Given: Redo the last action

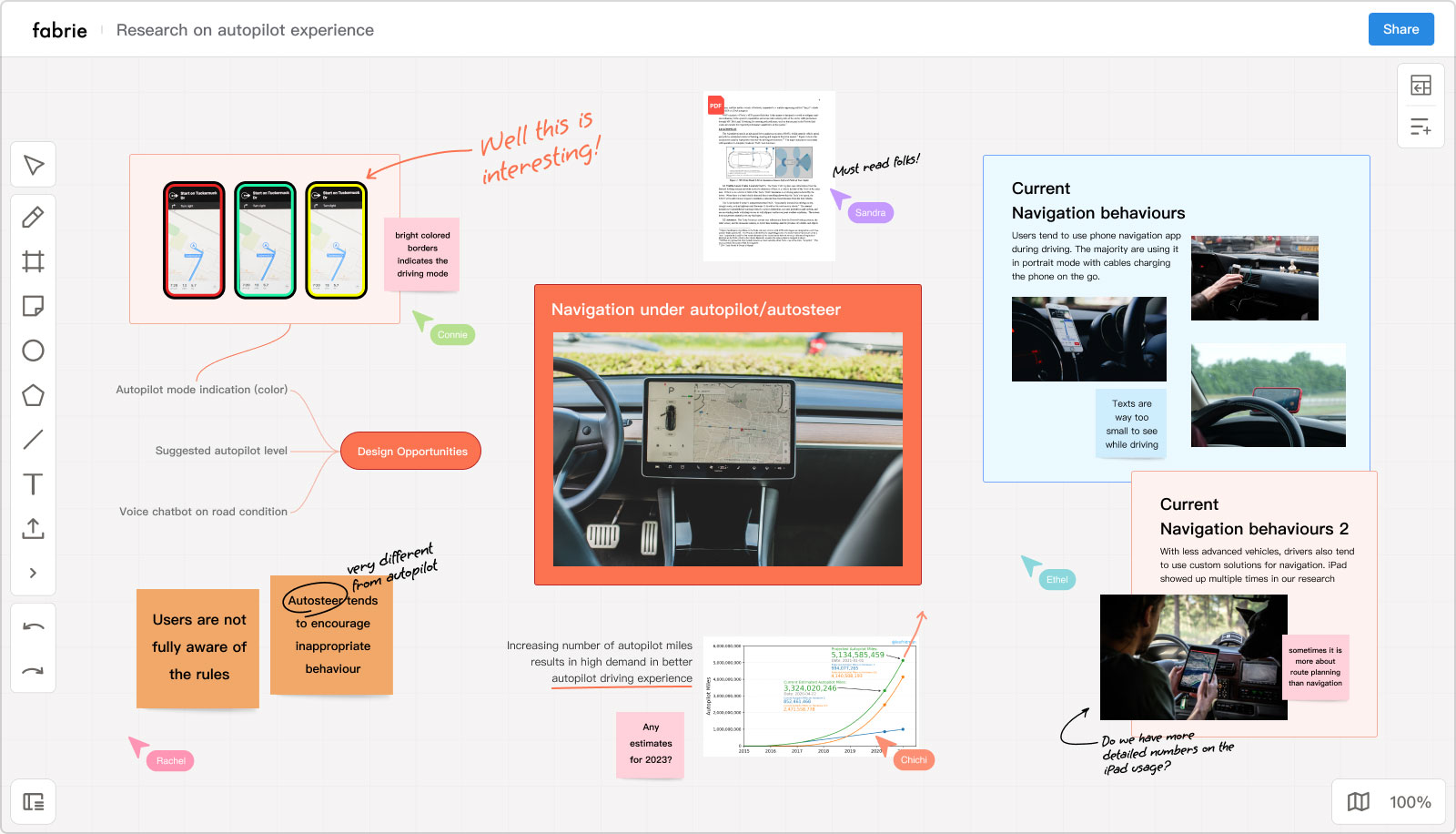Looking at the screenshot, I should coord(34,671).
